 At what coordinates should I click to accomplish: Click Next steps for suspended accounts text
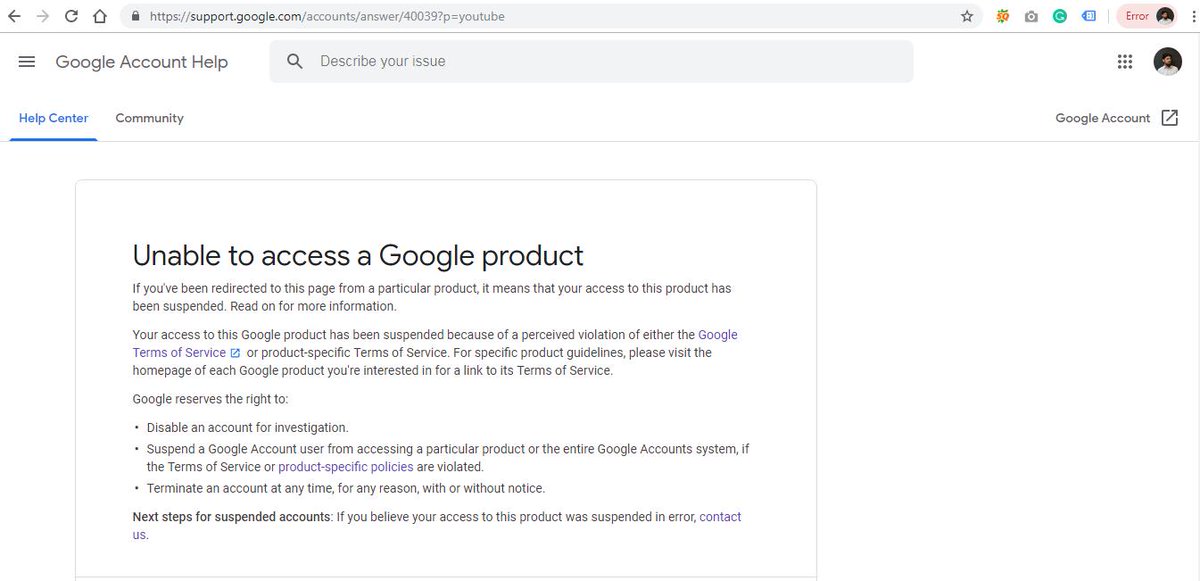pyautogui.click(x=231, y=517)
